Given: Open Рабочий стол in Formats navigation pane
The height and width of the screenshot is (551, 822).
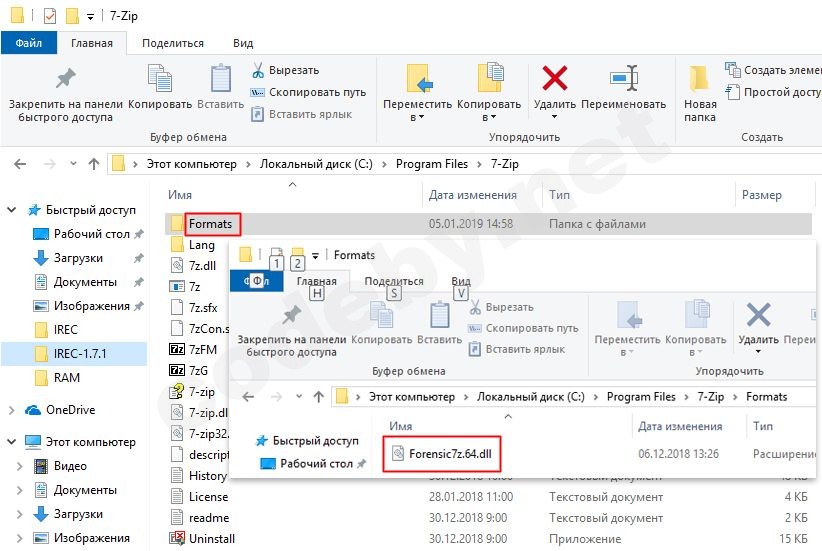Looking at the screenshot, I should tap(307, 463).
